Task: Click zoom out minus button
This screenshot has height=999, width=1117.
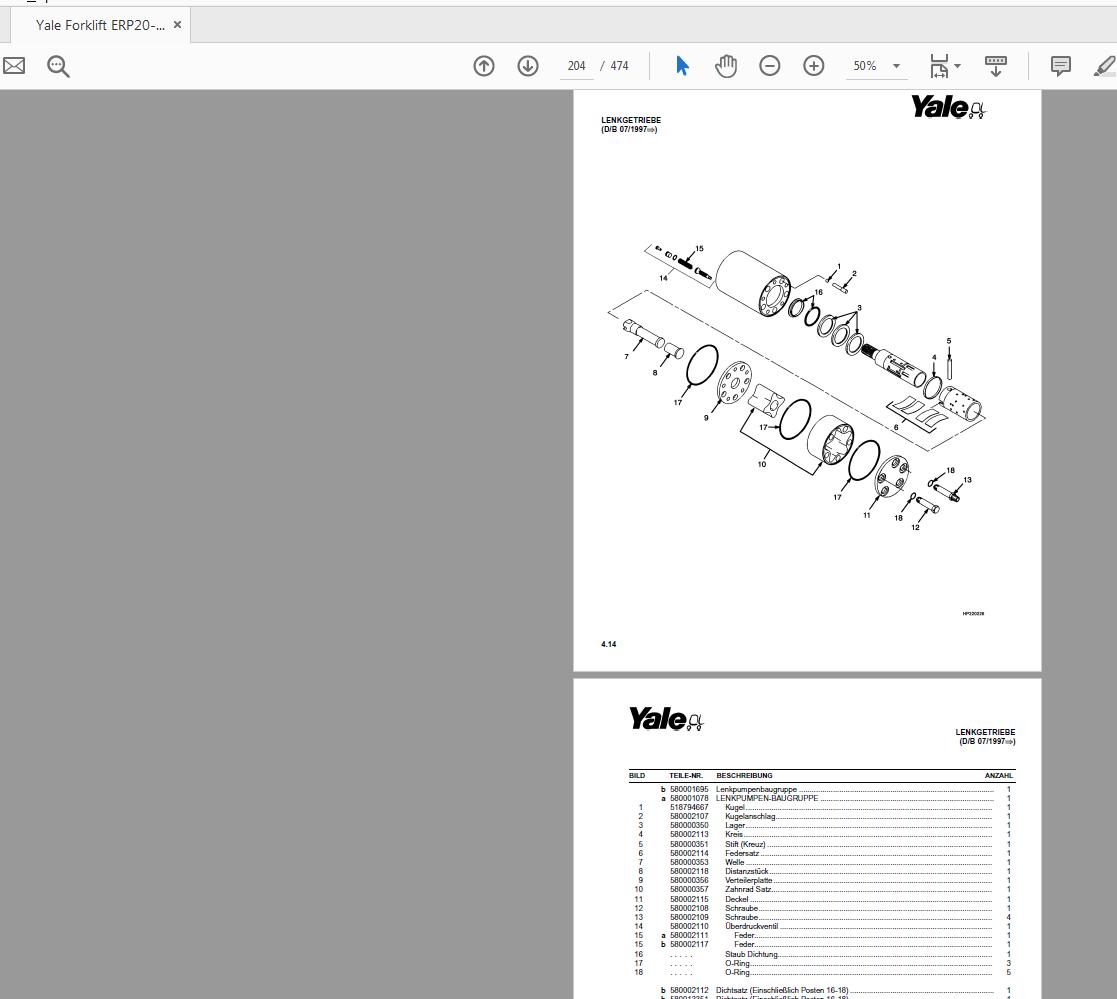Action: tap(769, 66)
